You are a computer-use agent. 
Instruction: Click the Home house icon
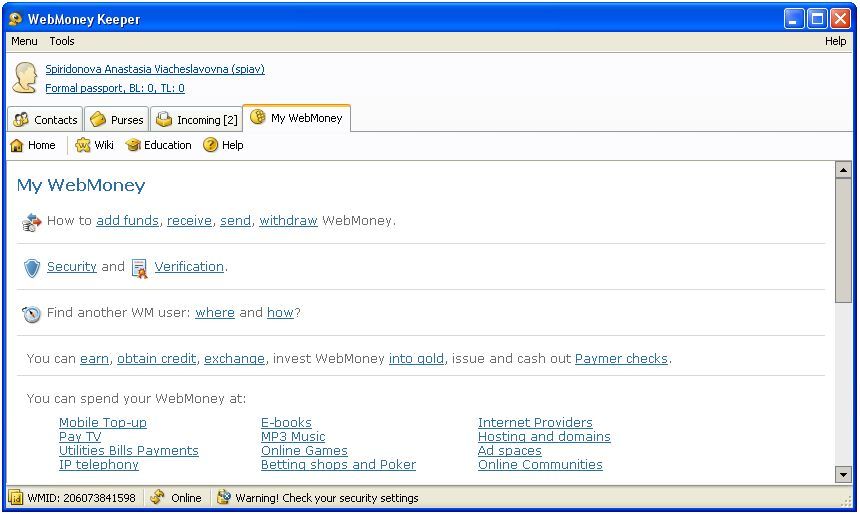(17, 145)
